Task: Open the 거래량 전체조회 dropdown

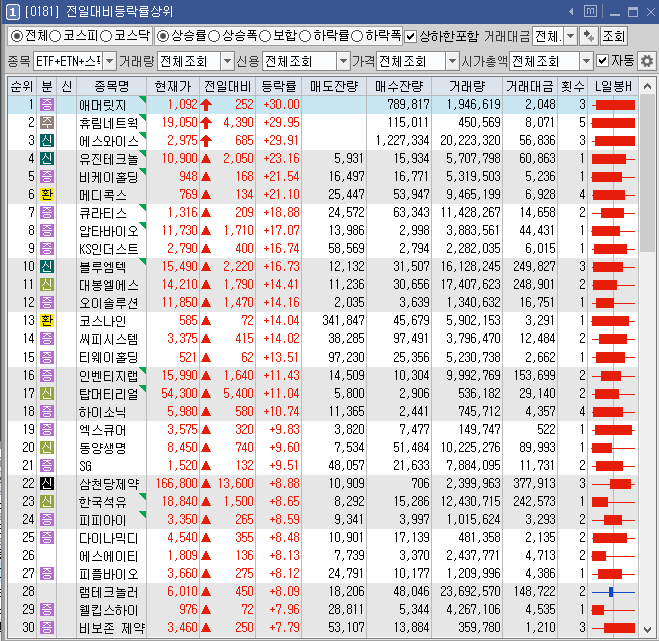Action: pos(227,61)
